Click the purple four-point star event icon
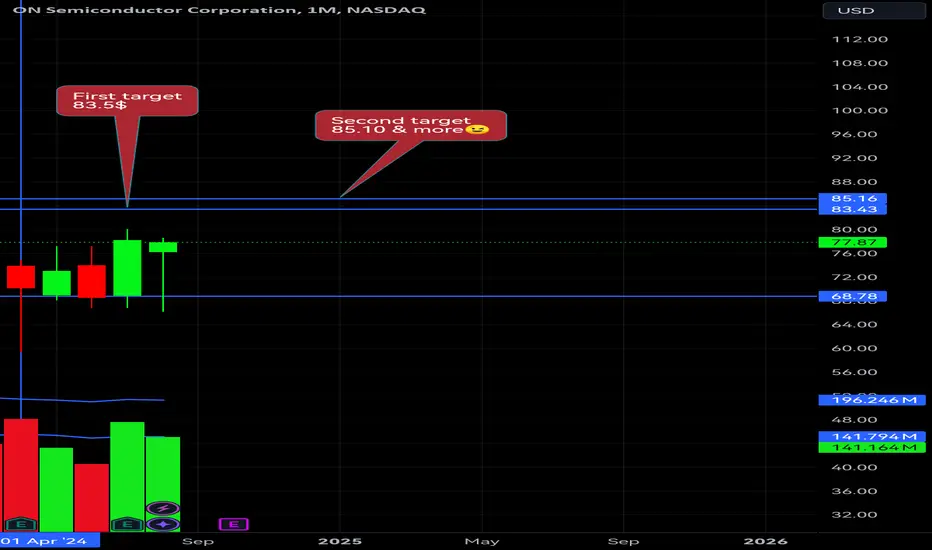Image resolution: width=932 pixels, height=550 pixels. click(x=163, y=524)
